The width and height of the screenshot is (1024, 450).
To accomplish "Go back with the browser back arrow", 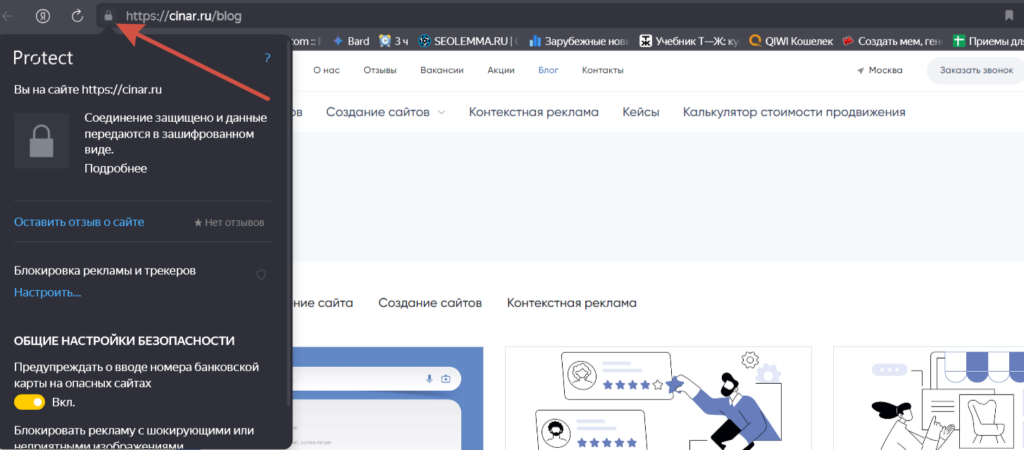I will tap(11, 16).
